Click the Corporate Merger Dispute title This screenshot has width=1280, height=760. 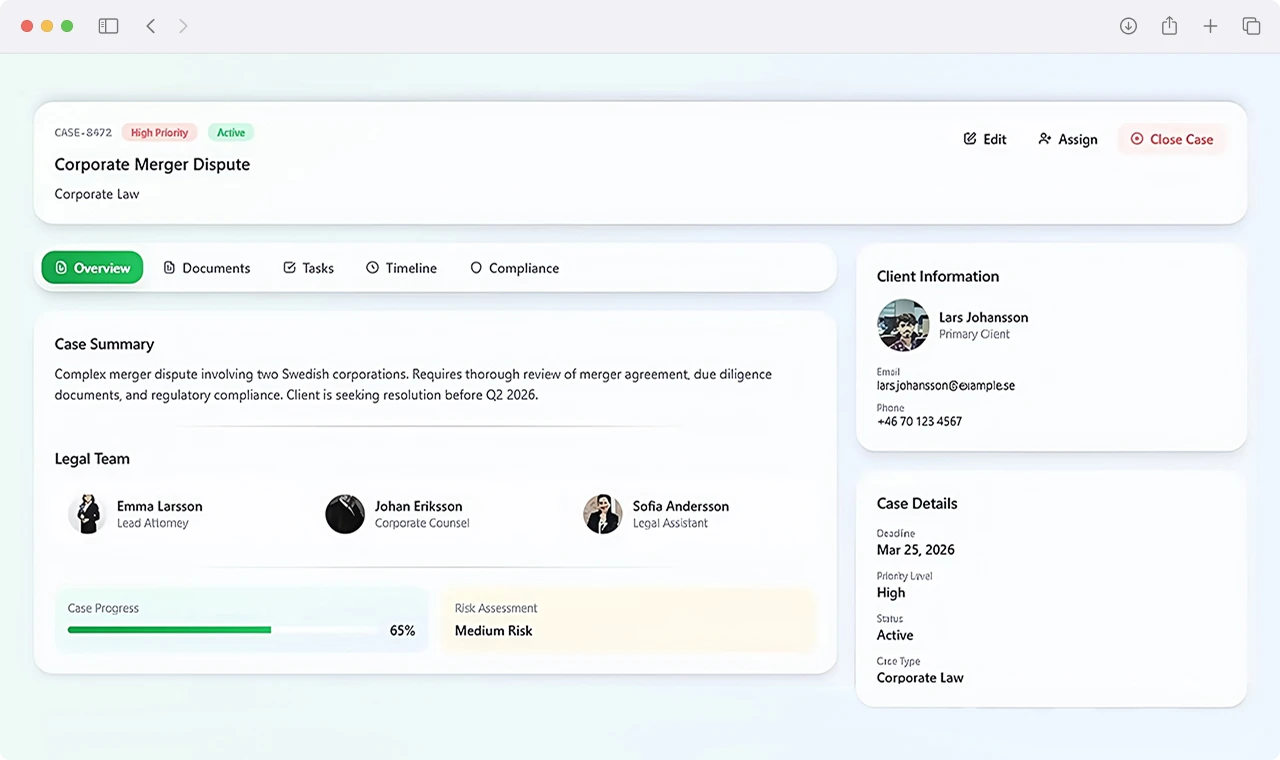coord(152,164)
